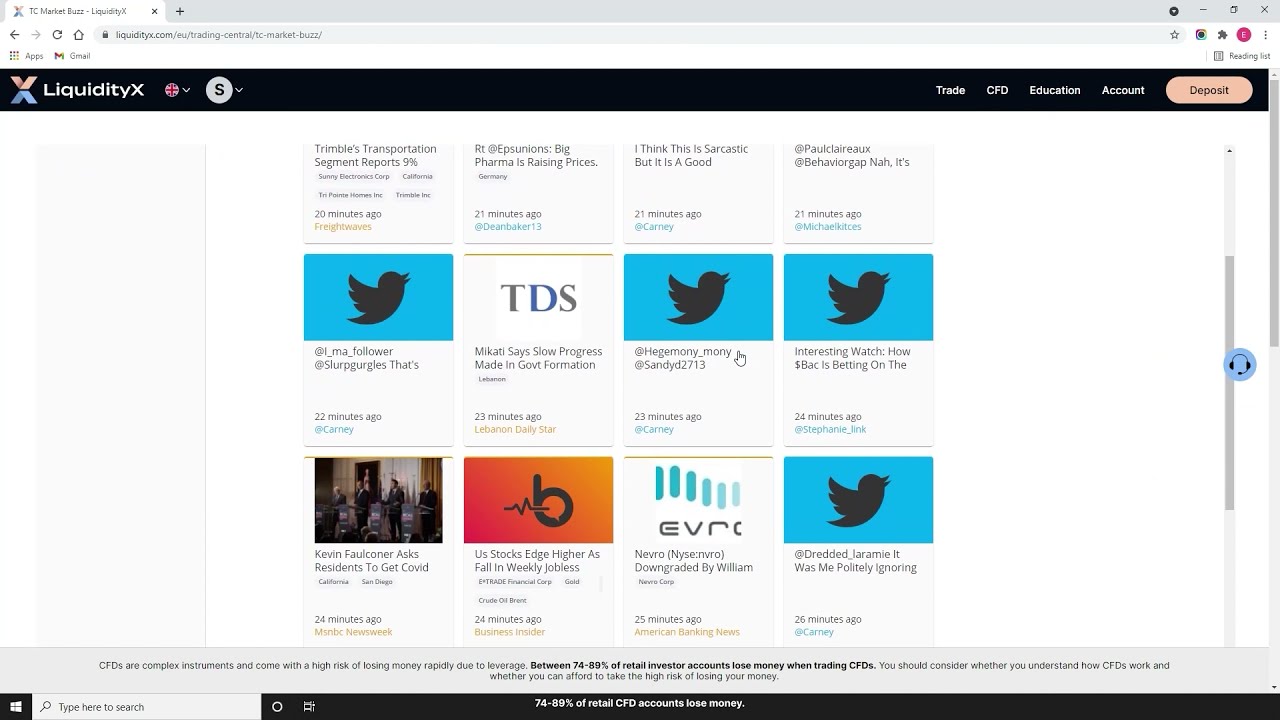
Task: Go to browser home page
Action: pos(78,34)
